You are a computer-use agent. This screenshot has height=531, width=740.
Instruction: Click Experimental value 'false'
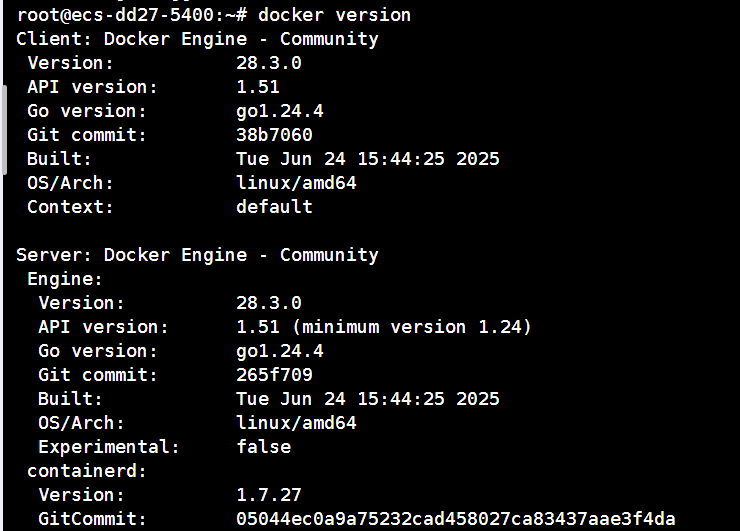coord(263,447)
